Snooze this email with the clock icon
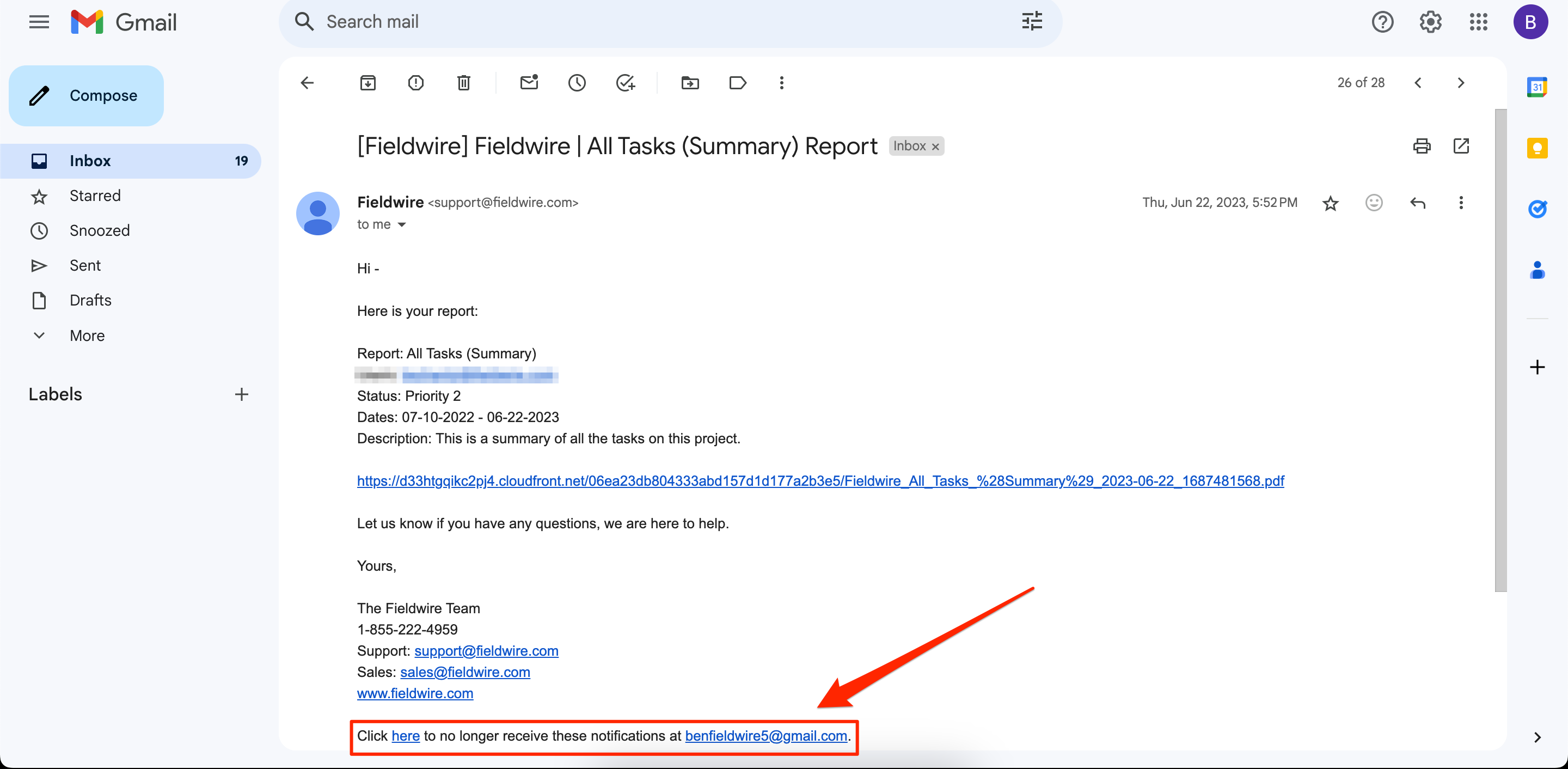The width and height of the screenshot is (1568, 769). 577,83
